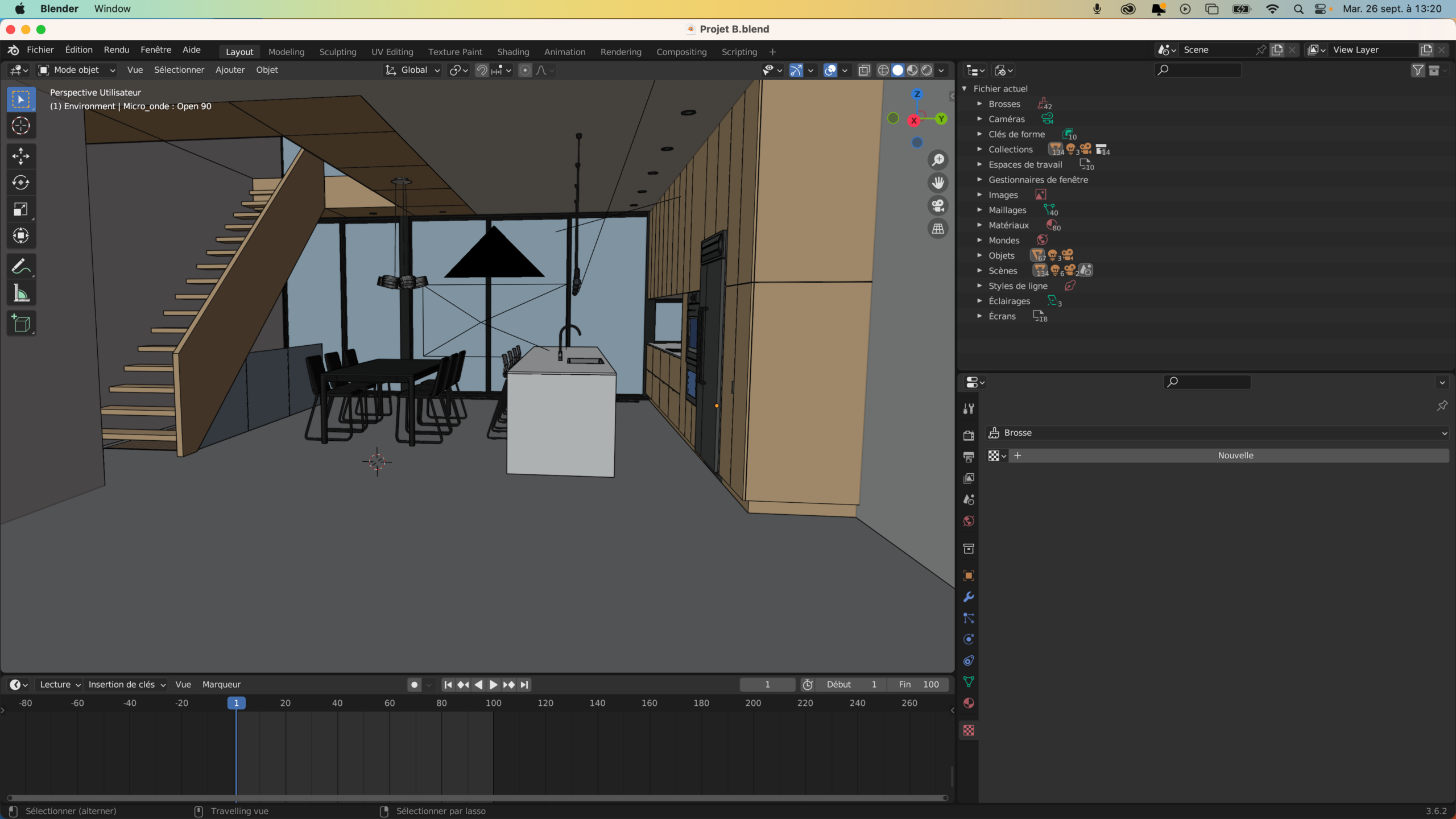Select the Scale tool
The image size is (1456, 819).
(x=21, y=209)
